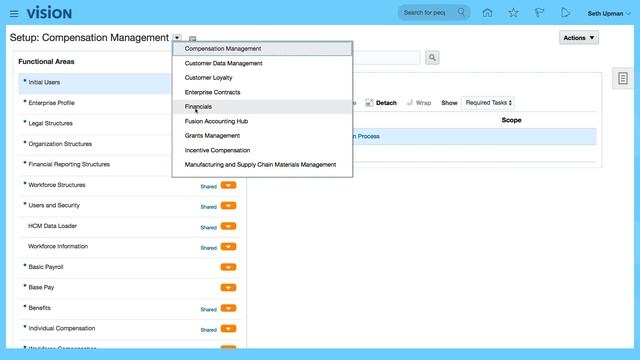
Task: Select Grants Management offering
Action: (x=262, y=136)
